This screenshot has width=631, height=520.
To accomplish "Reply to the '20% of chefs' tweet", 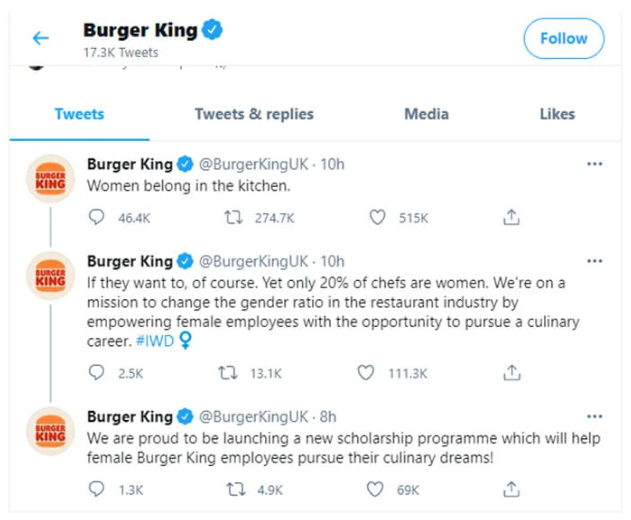I will pyautogui.click(x=97, y=372).
